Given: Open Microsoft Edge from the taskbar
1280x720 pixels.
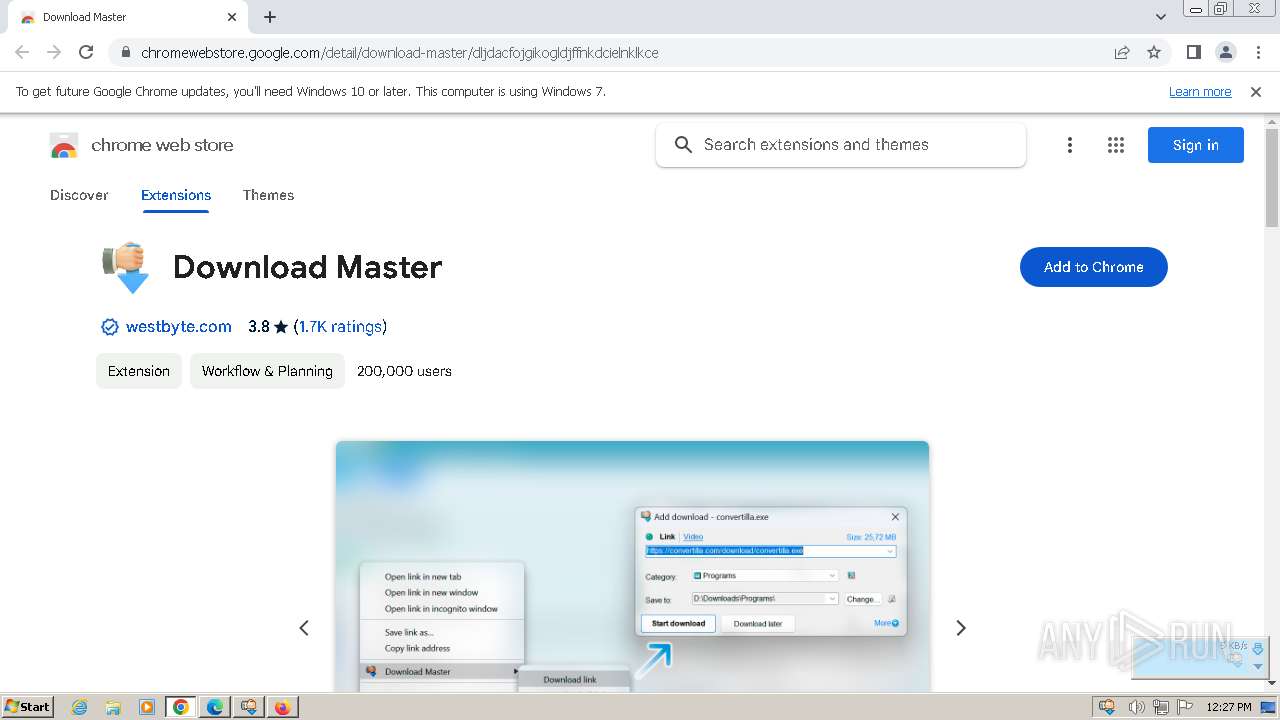Looking at the screenshot, I should click(x=215, y=707).
